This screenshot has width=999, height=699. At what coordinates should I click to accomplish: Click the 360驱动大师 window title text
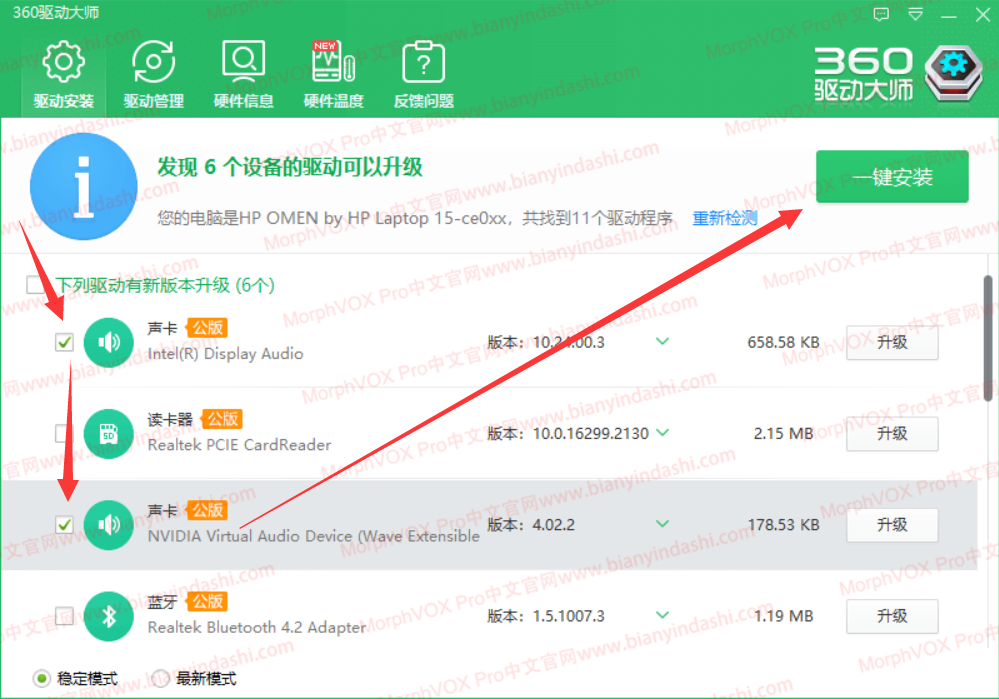[55, 13]
